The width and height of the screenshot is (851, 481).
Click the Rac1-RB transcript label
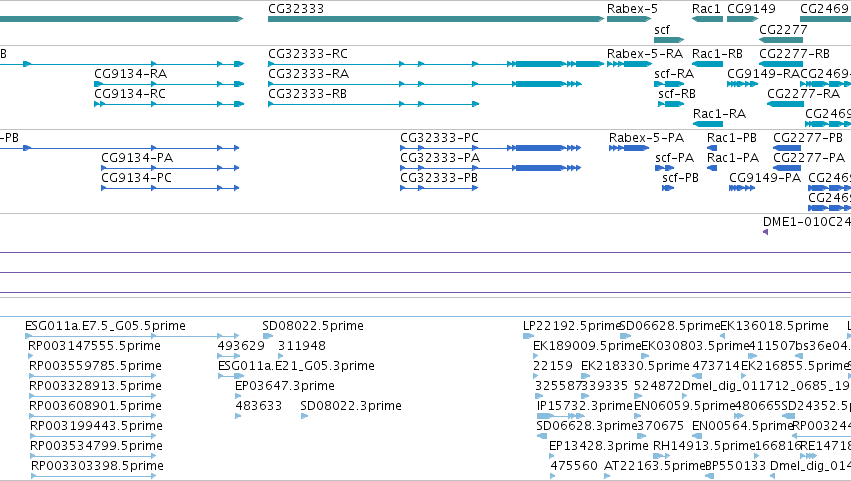(x=717, y=54)
